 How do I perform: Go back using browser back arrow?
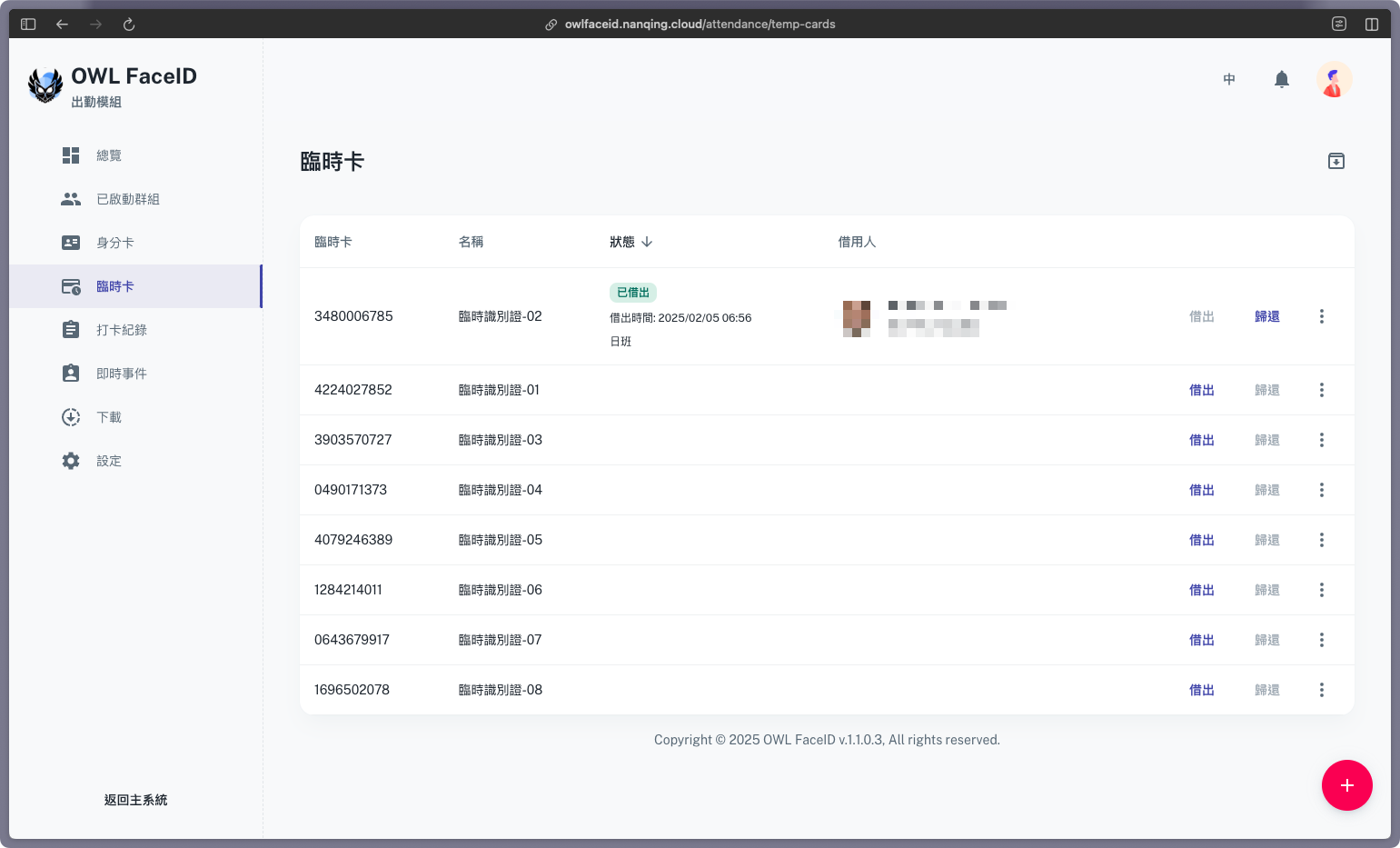pyautogui.click(x=62, y=25)
